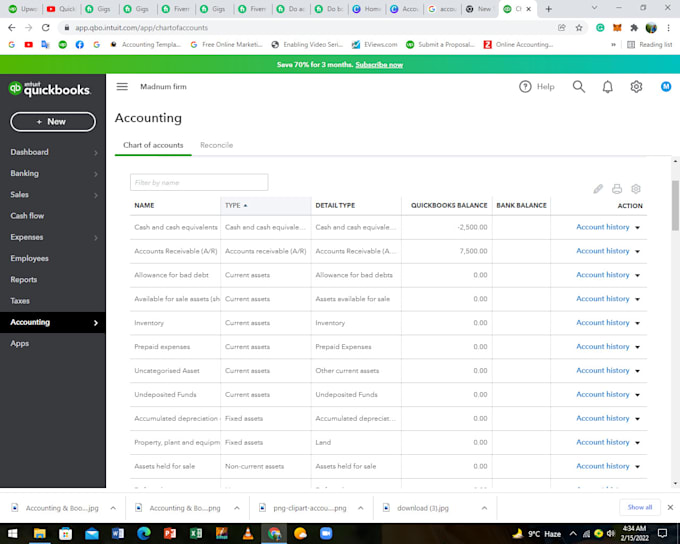Sort accounts by TYPE column header

[265, 205]
